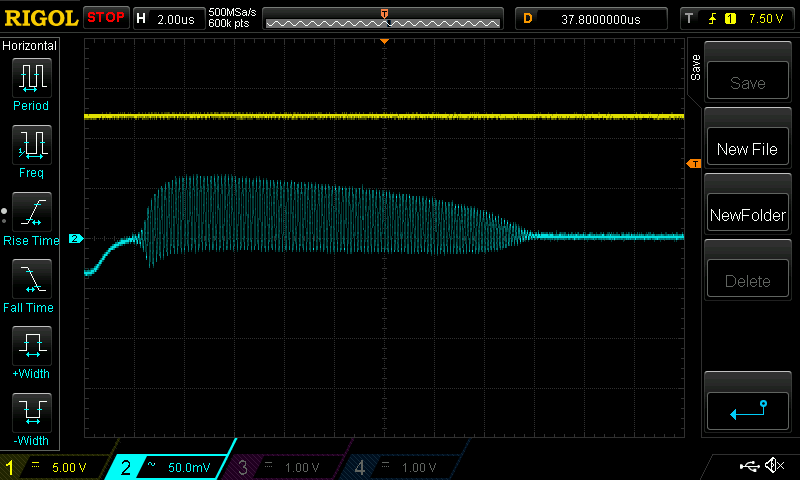Click the NewFolder button

click(x=747, y=213)
